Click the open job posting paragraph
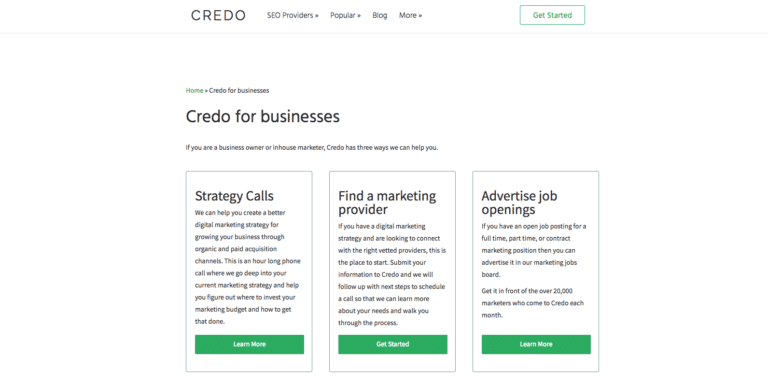This screenshot has width=768, height=387. tap(534, 250)
